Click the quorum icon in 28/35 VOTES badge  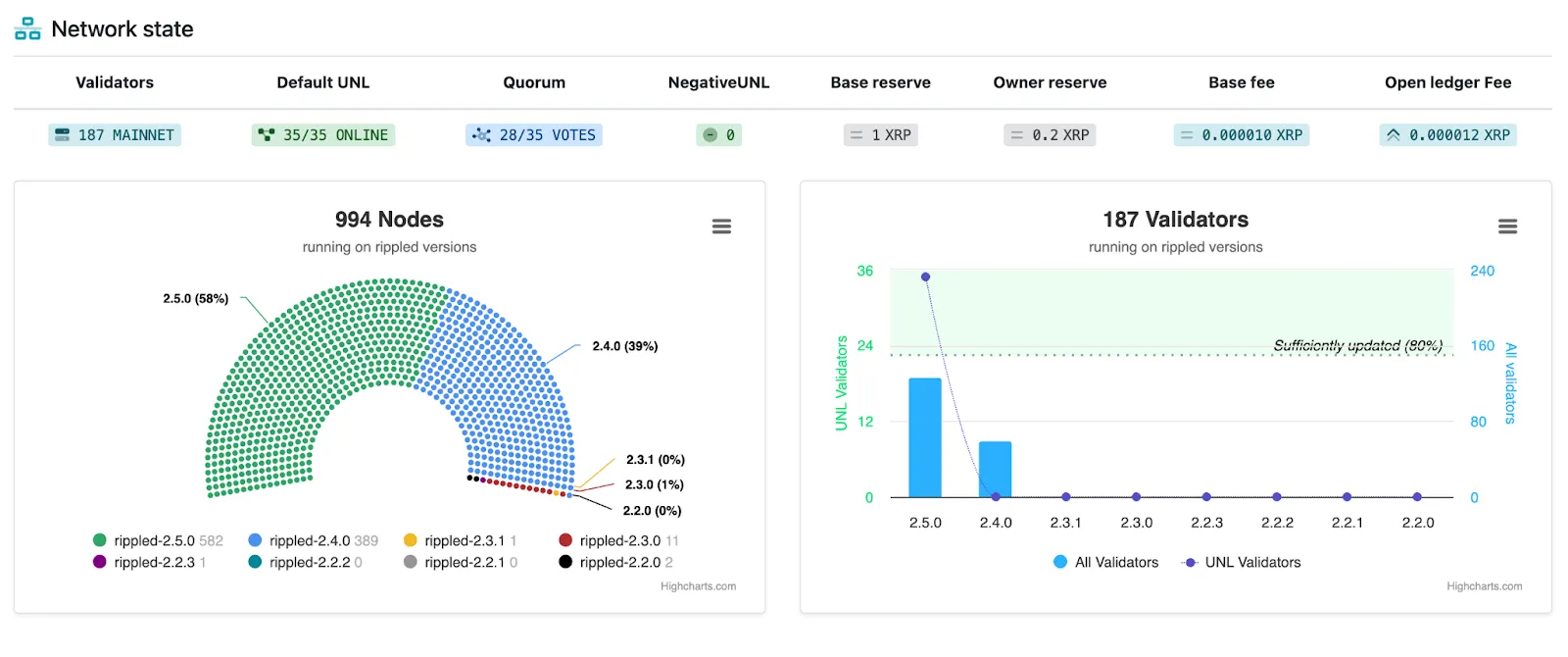[481, 135]
